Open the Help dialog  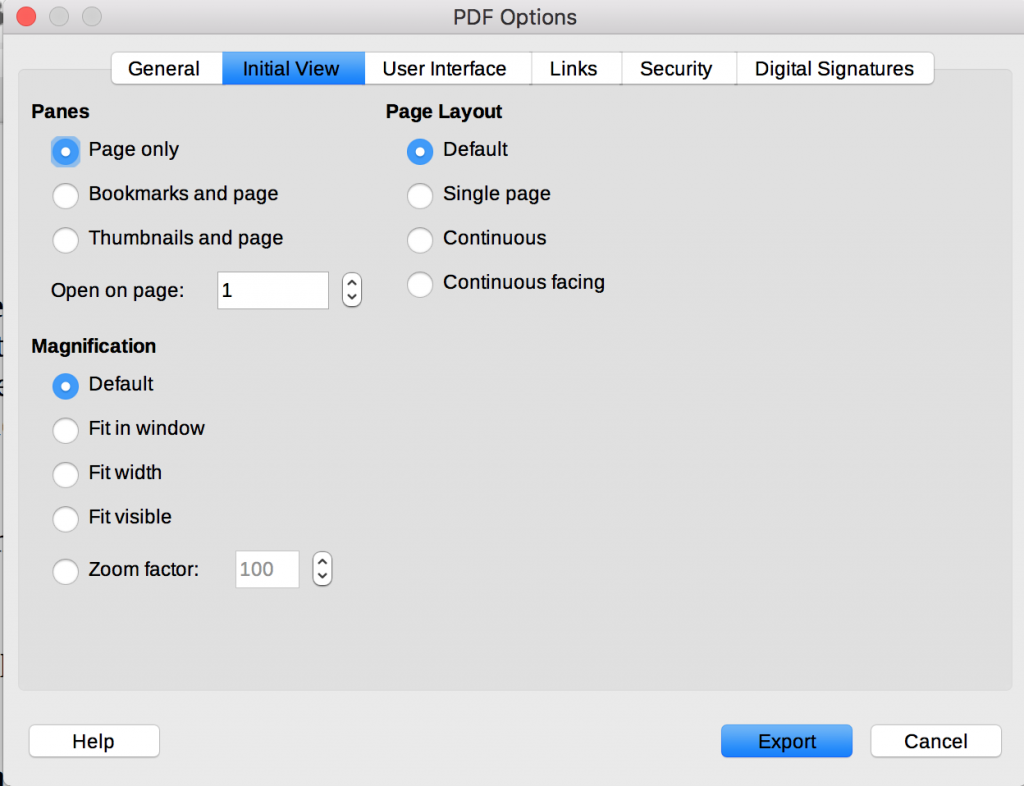(x=93, y=741)
